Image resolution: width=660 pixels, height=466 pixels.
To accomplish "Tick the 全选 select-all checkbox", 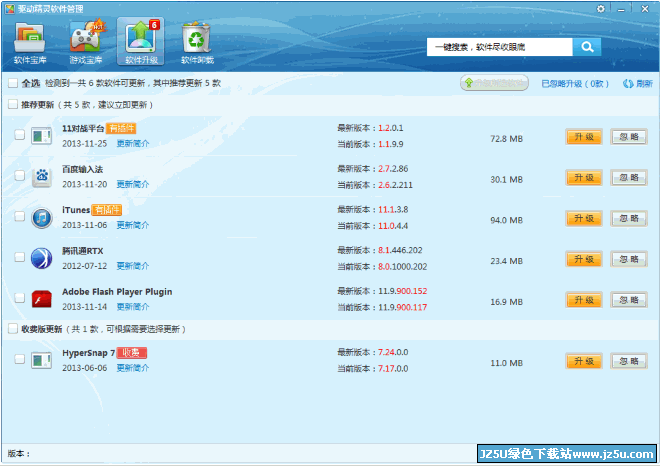I will tap(13, 83).
